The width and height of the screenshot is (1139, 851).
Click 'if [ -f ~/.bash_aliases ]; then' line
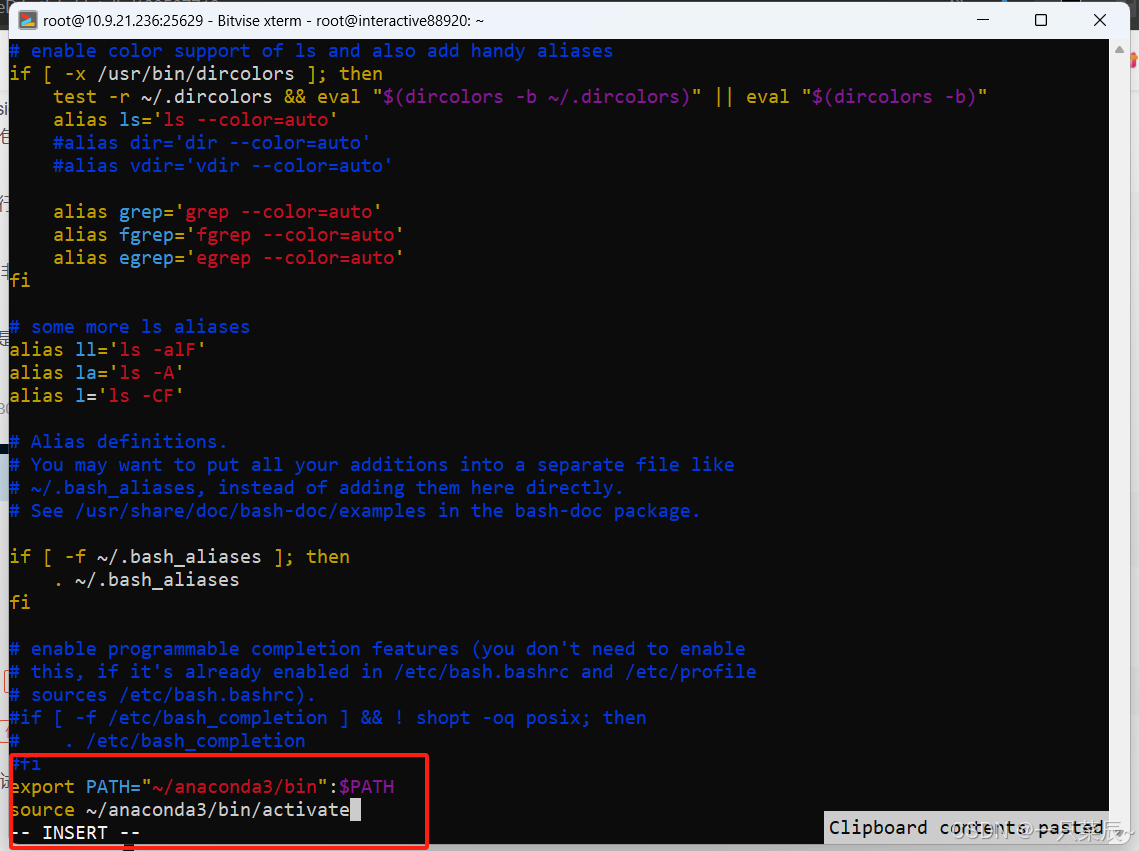(x=179, y=557)
